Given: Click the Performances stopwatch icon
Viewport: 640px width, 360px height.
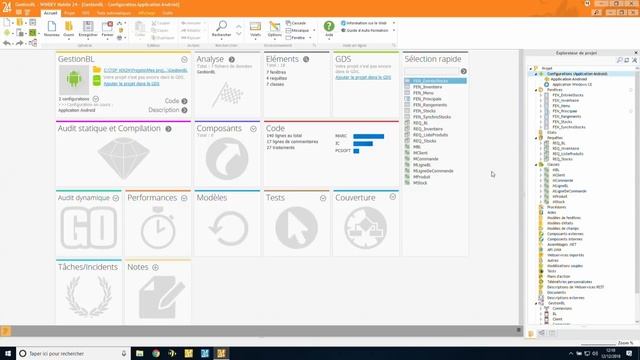Looking at the screenshot, I should (158, 228).
